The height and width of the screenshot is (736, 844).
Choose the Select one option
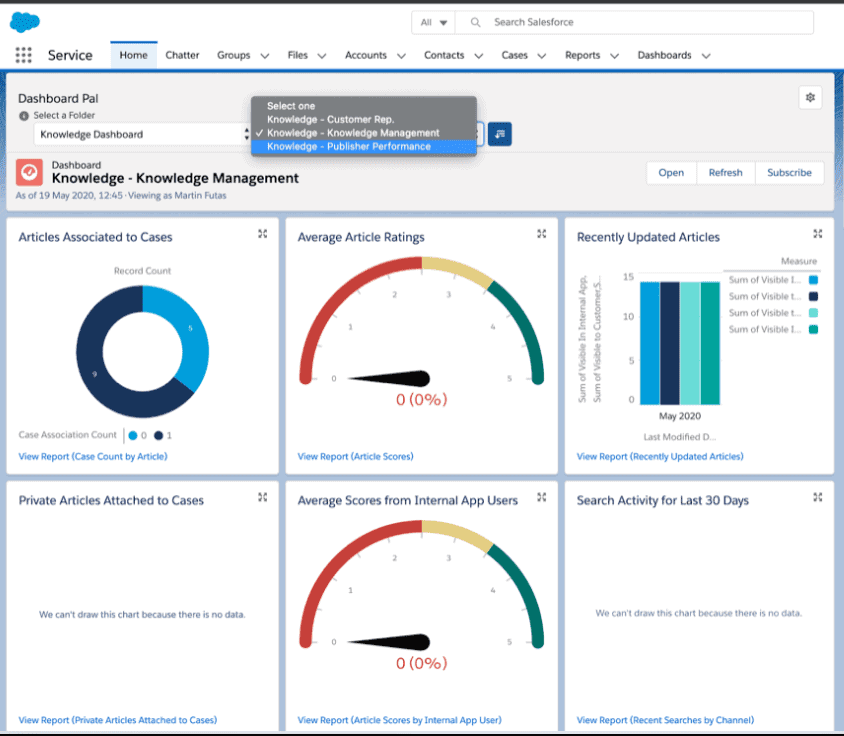pos(364,106)
